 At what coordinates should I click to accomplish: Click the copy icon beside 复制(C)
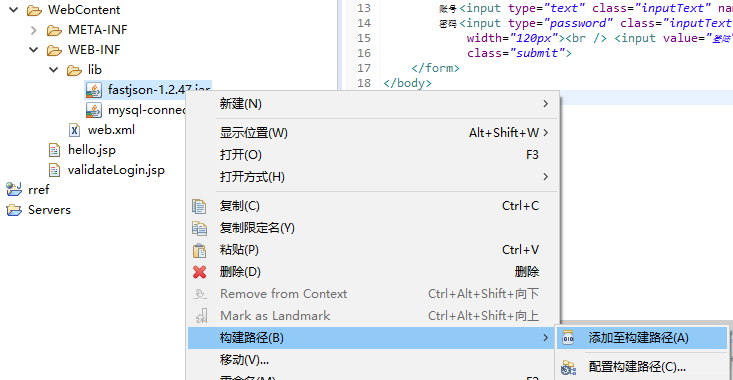pyautogui.click(x=199, y=206)
